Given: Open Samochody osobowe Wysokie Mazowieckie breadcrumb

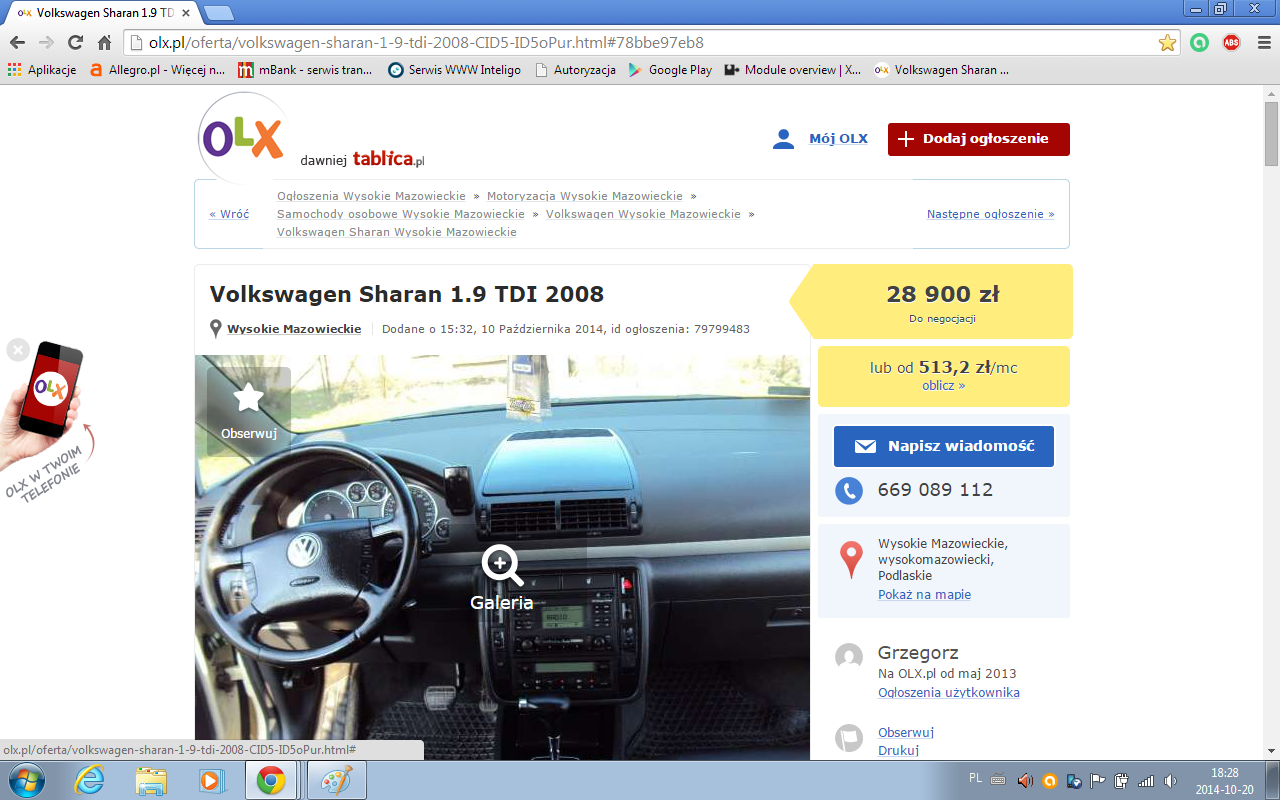Looking at the screenshot, I should coord(401,214).
